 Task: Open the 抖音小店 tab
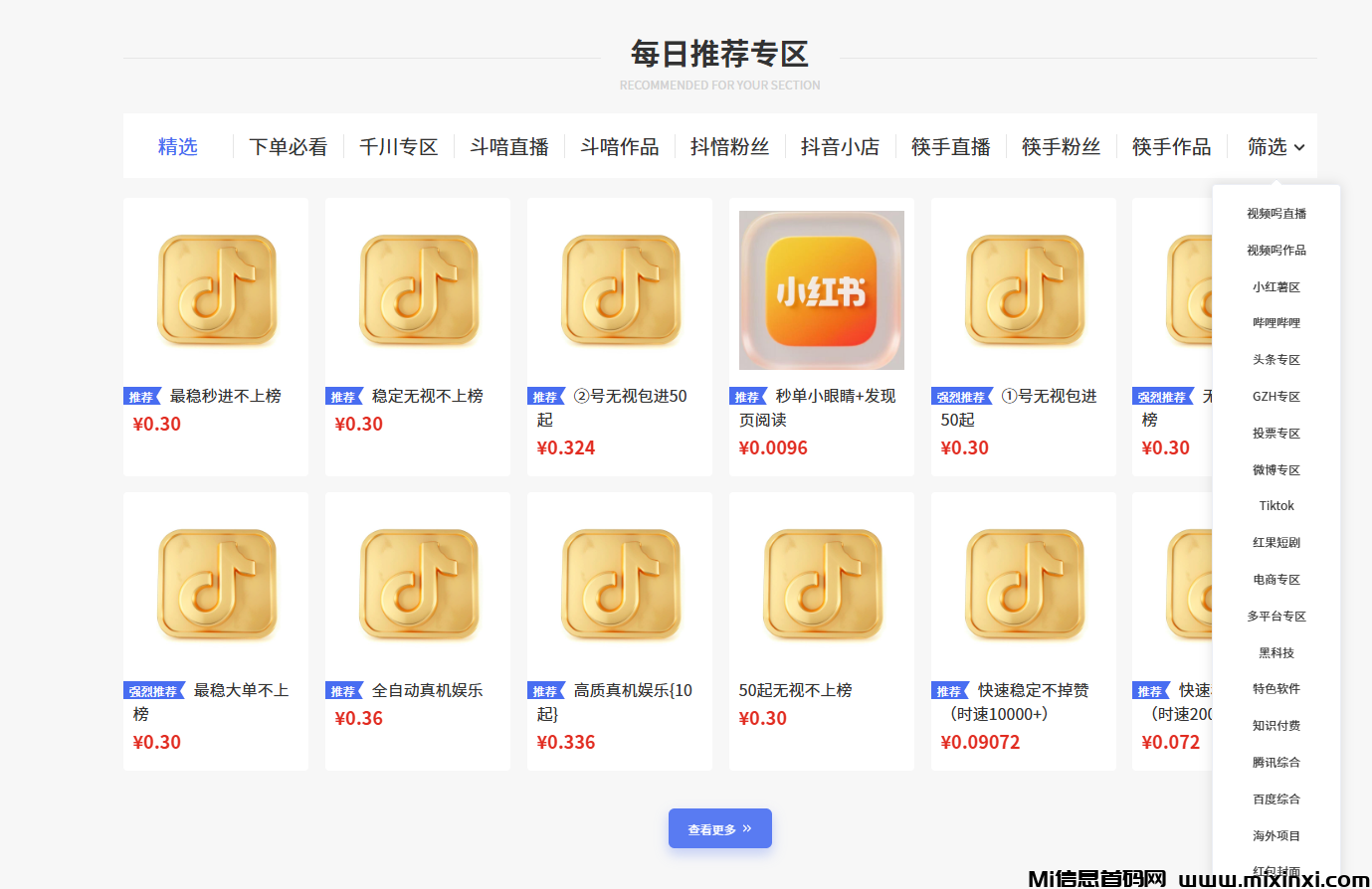coord(840,147)
